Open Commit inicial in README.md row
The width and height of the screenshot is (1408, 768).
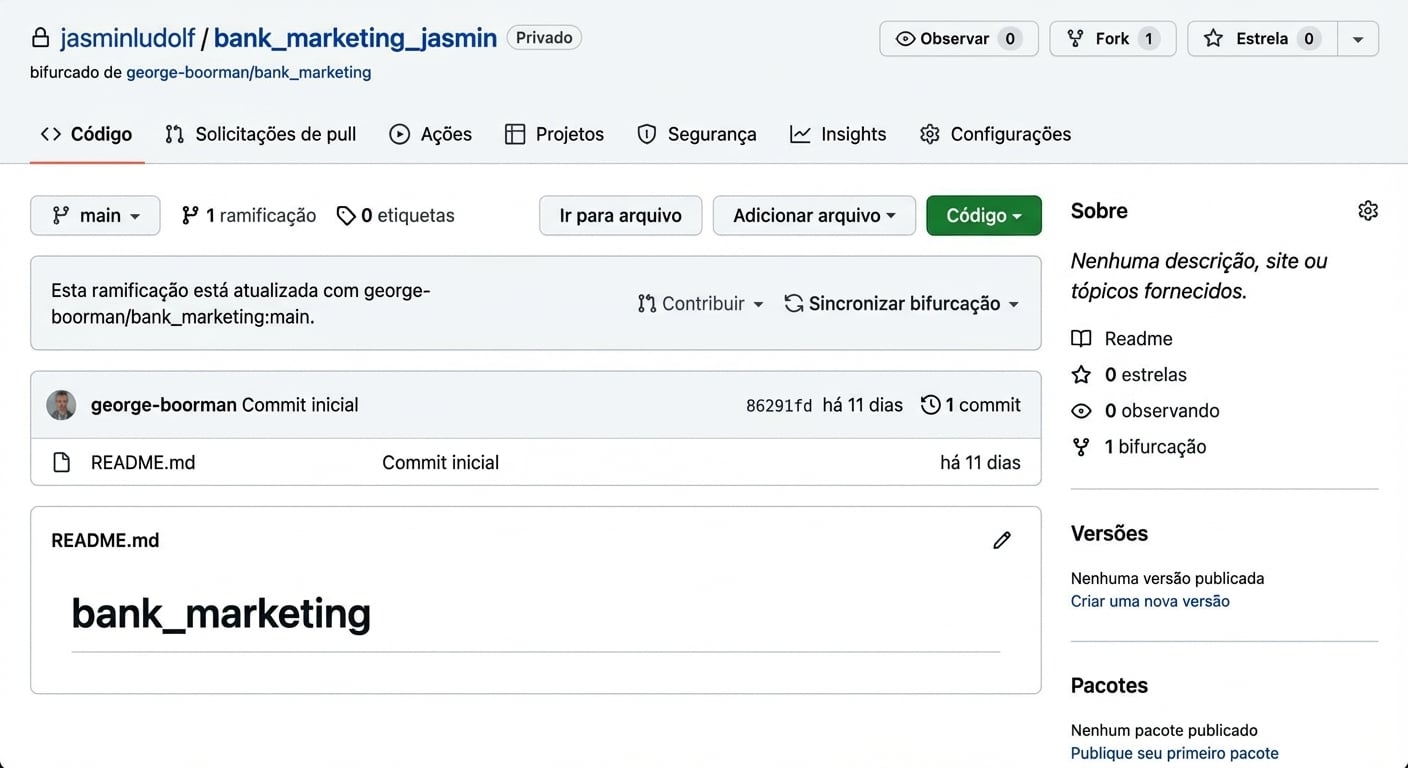440,462
